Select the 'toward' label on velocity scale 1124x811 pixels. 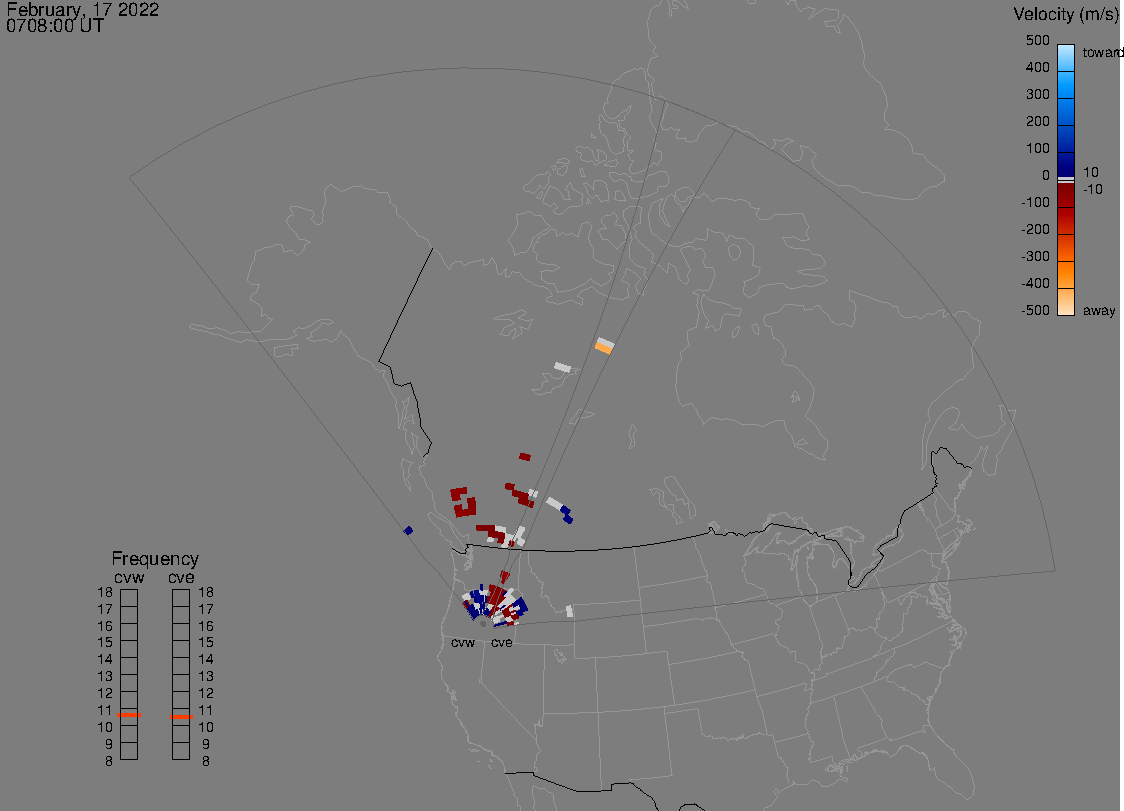[1102, 52]
